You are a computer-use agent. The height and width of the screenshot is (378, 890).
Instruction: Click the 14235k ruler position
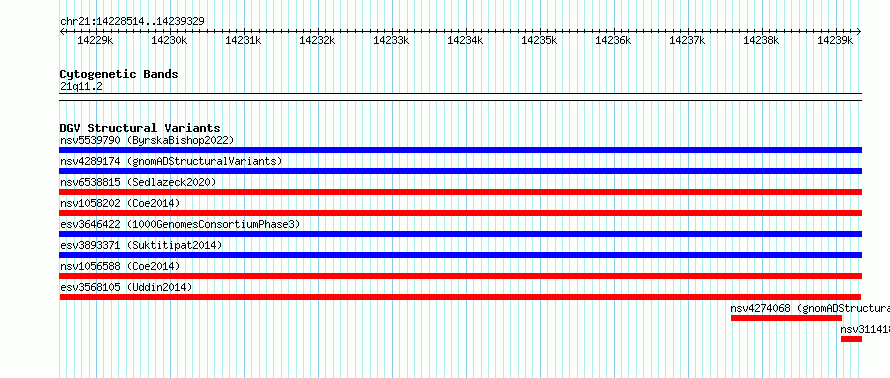(539, 40)
